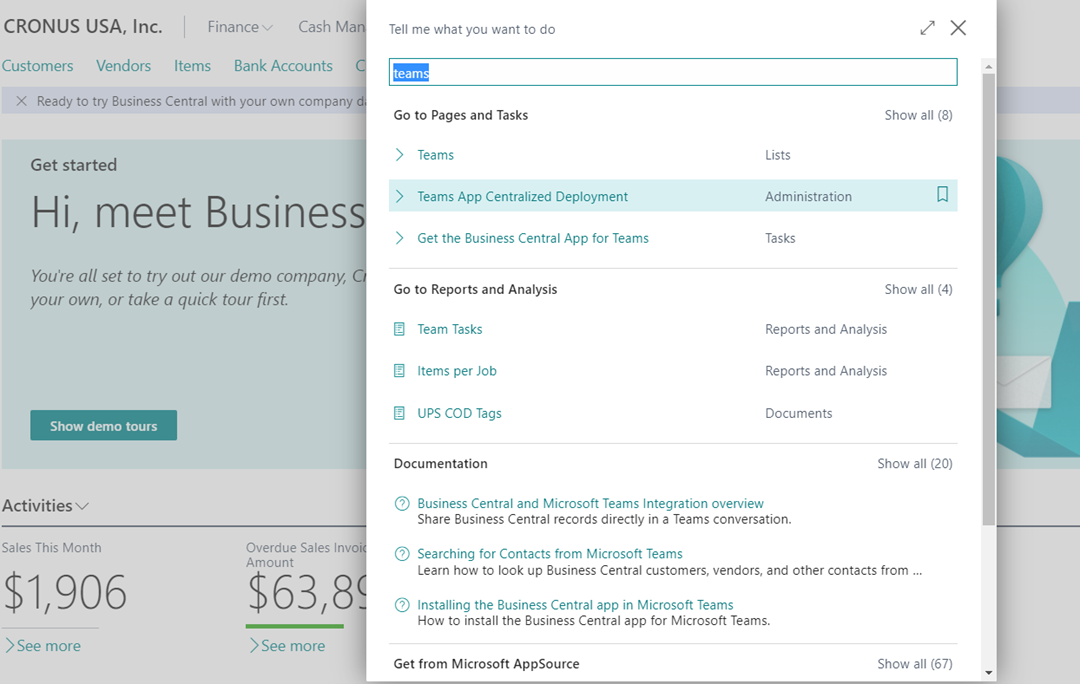Show all 4 reports and analysis
Screen dimensions: 1080x684
point(918,289)
